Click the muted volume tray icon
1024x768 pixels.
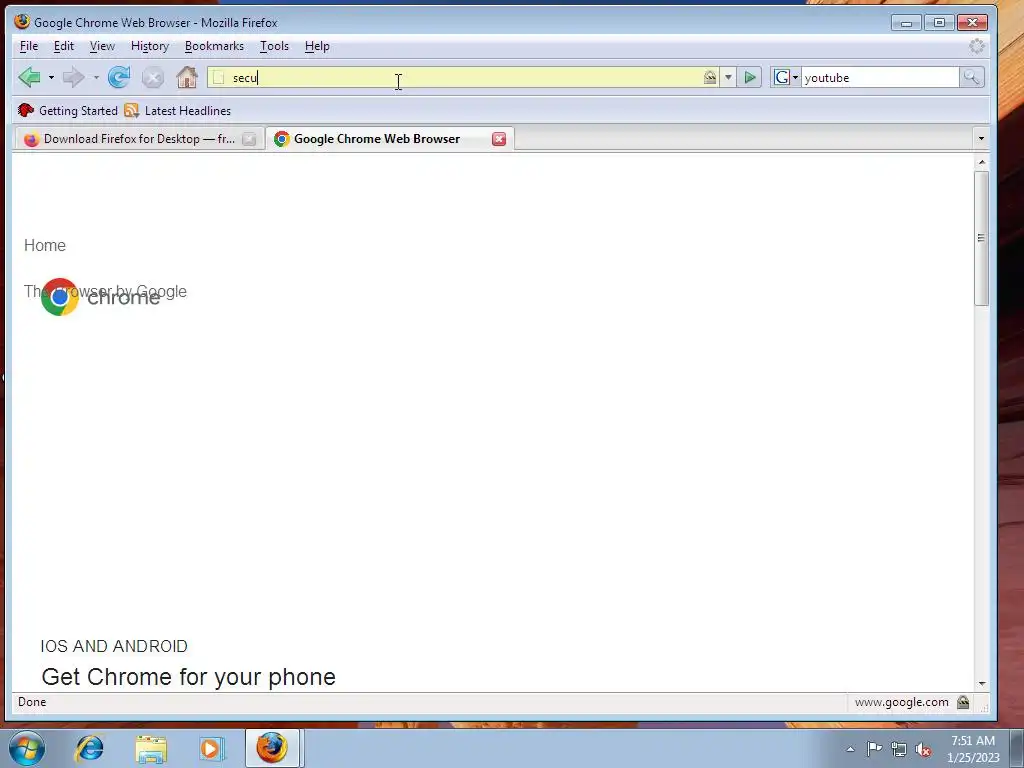click(923, 750)
